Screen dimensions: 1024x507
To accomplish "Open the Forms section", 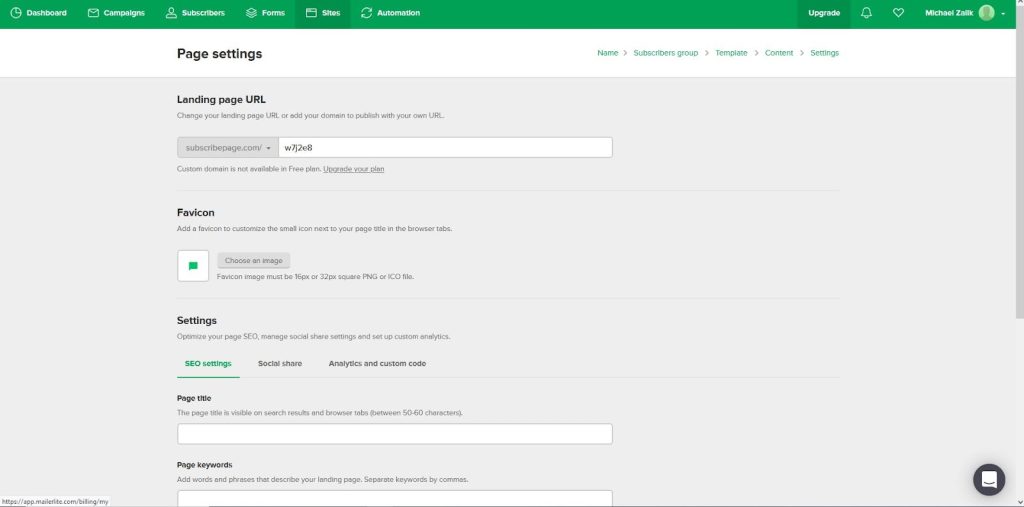I will tap(265, 13).
